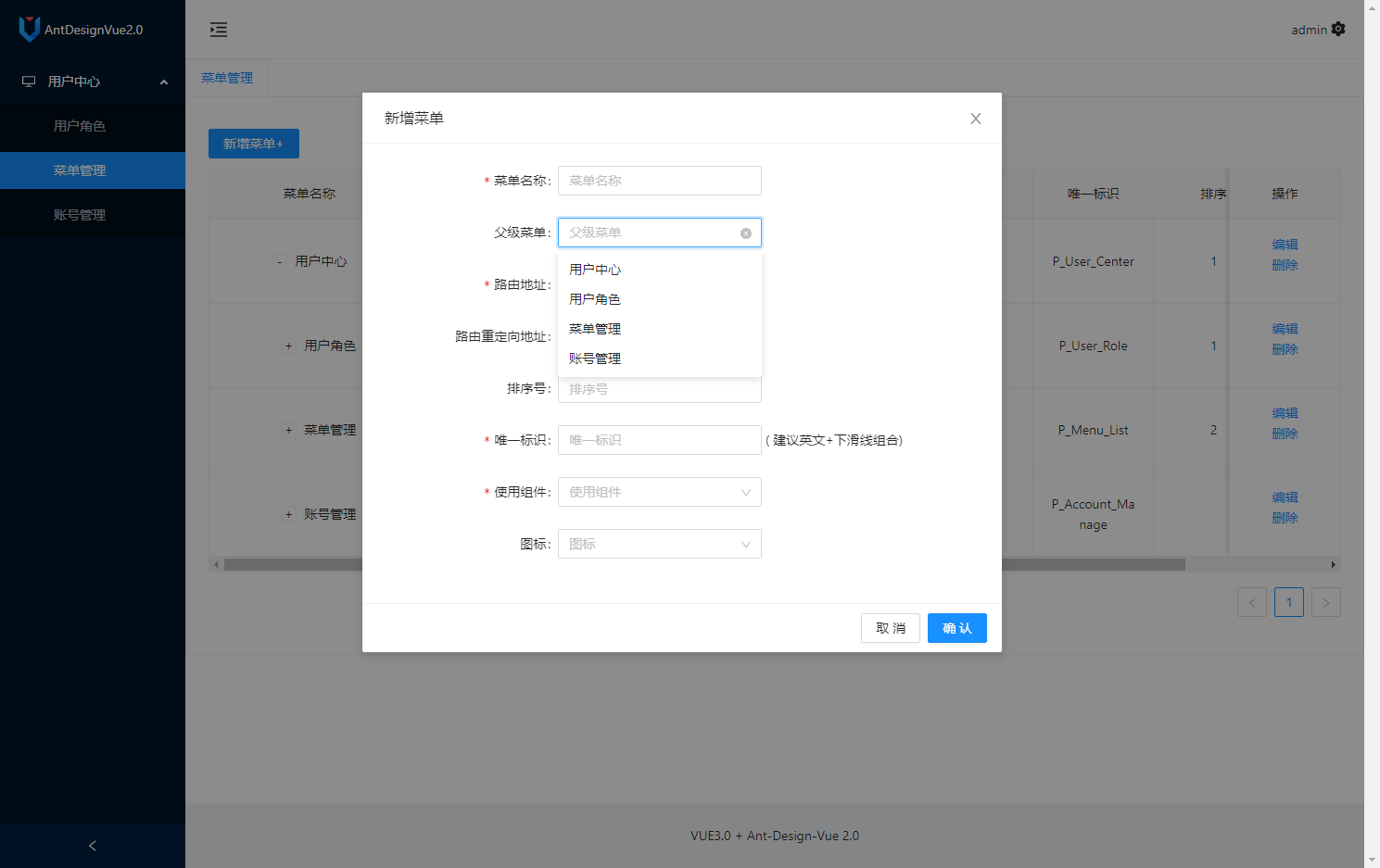The width and height of the screenshot is (1380, 868).
Task: Click the admin username text
Action: [1309, 30]
